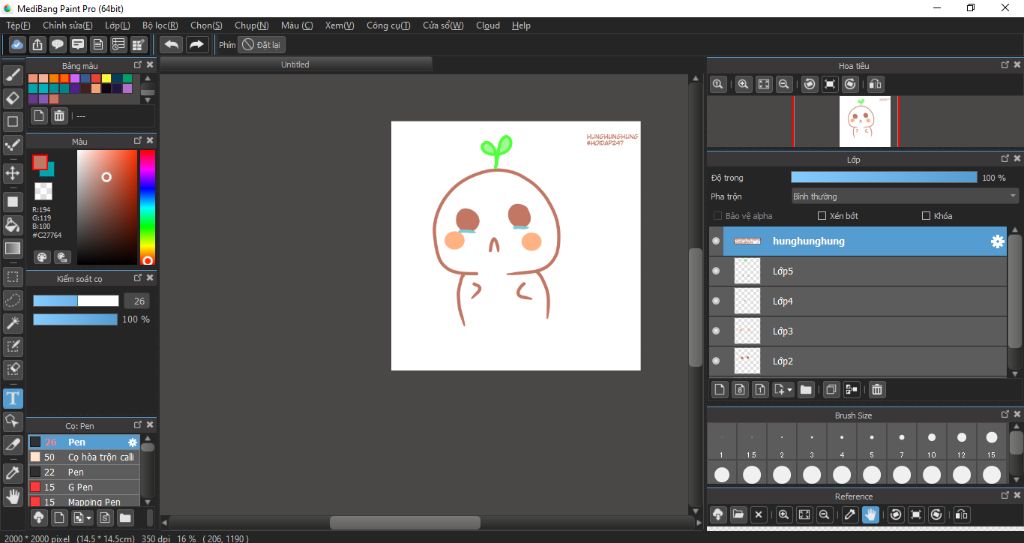Click the Undo arrow in toolbar
This screenshot has width=1024, height=543.
click(x=172, y=44)
